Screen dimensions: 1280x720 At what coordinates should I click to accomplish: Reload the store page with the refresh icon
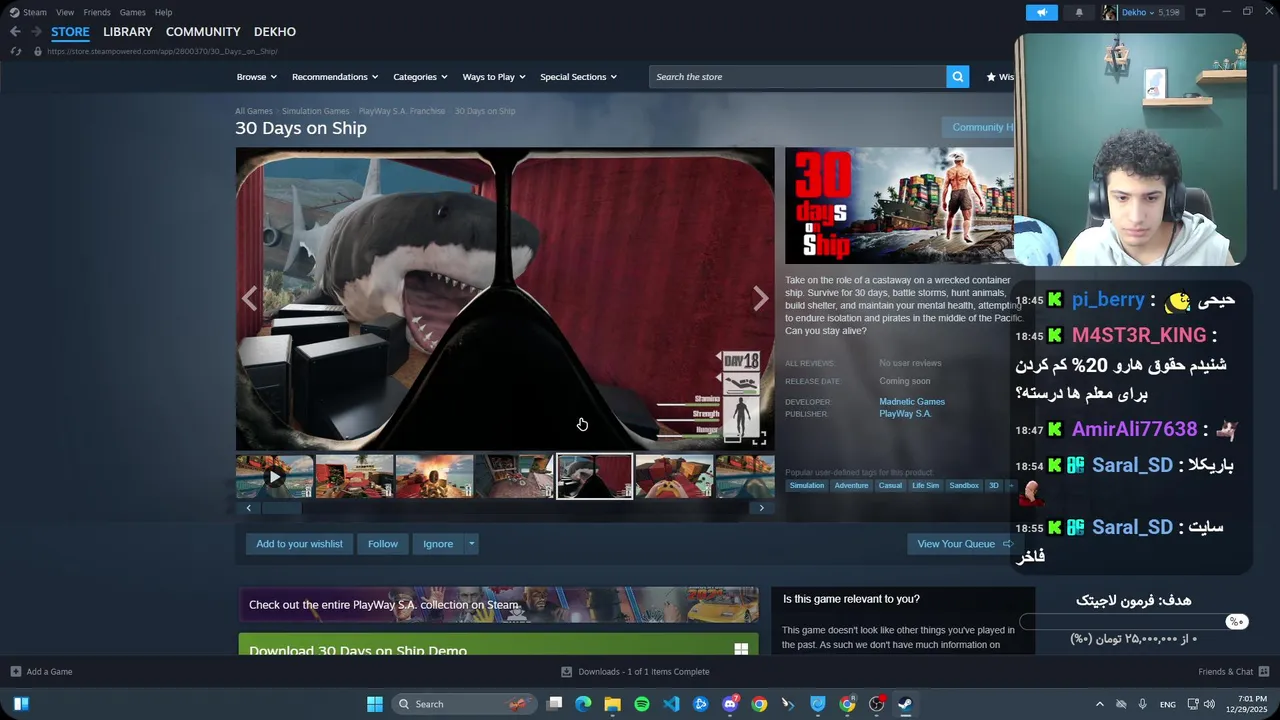15,51
